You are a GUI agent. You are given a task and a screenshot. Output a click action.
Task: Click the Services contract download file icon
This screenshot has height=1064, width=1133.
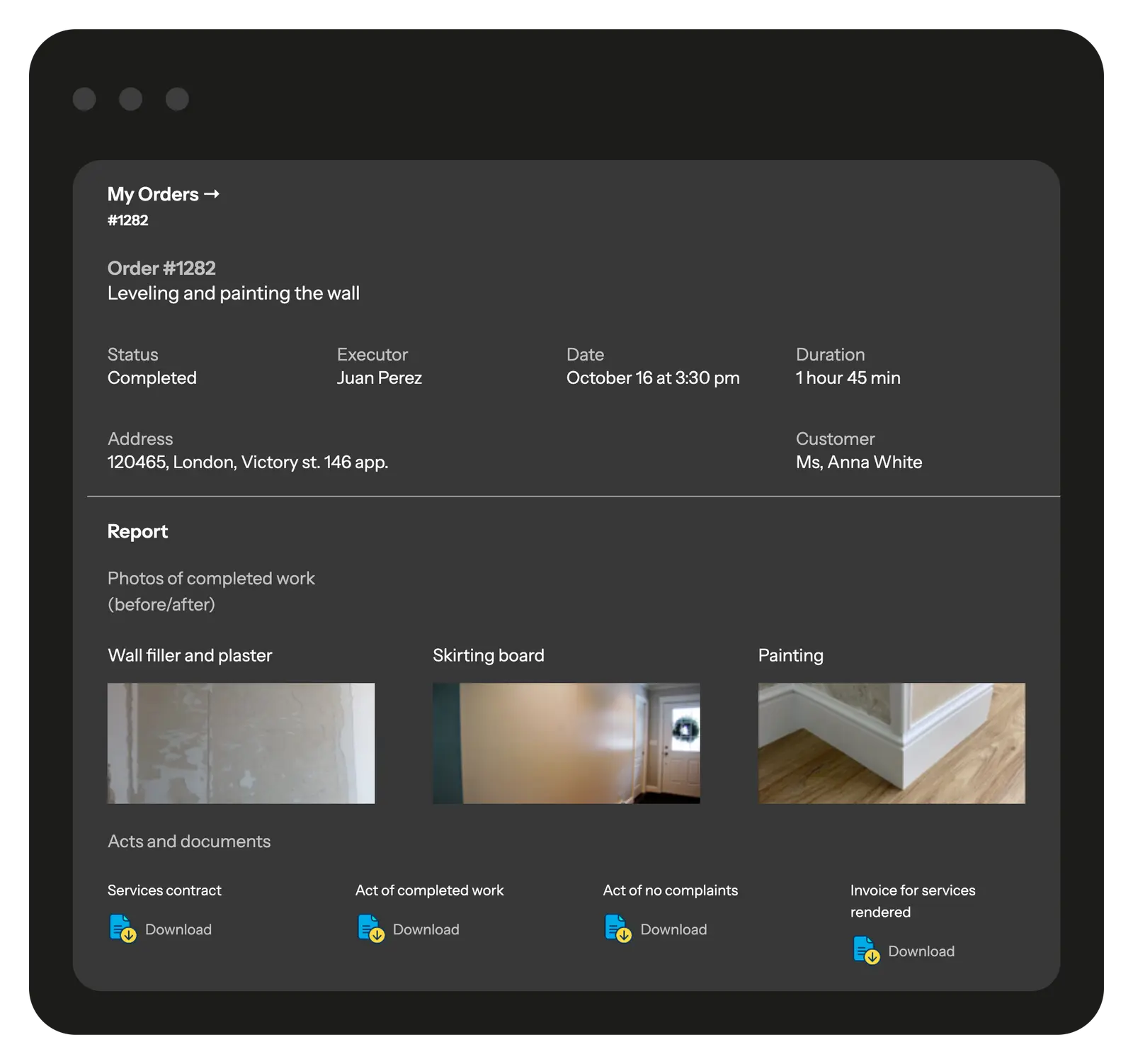[123, 928]
